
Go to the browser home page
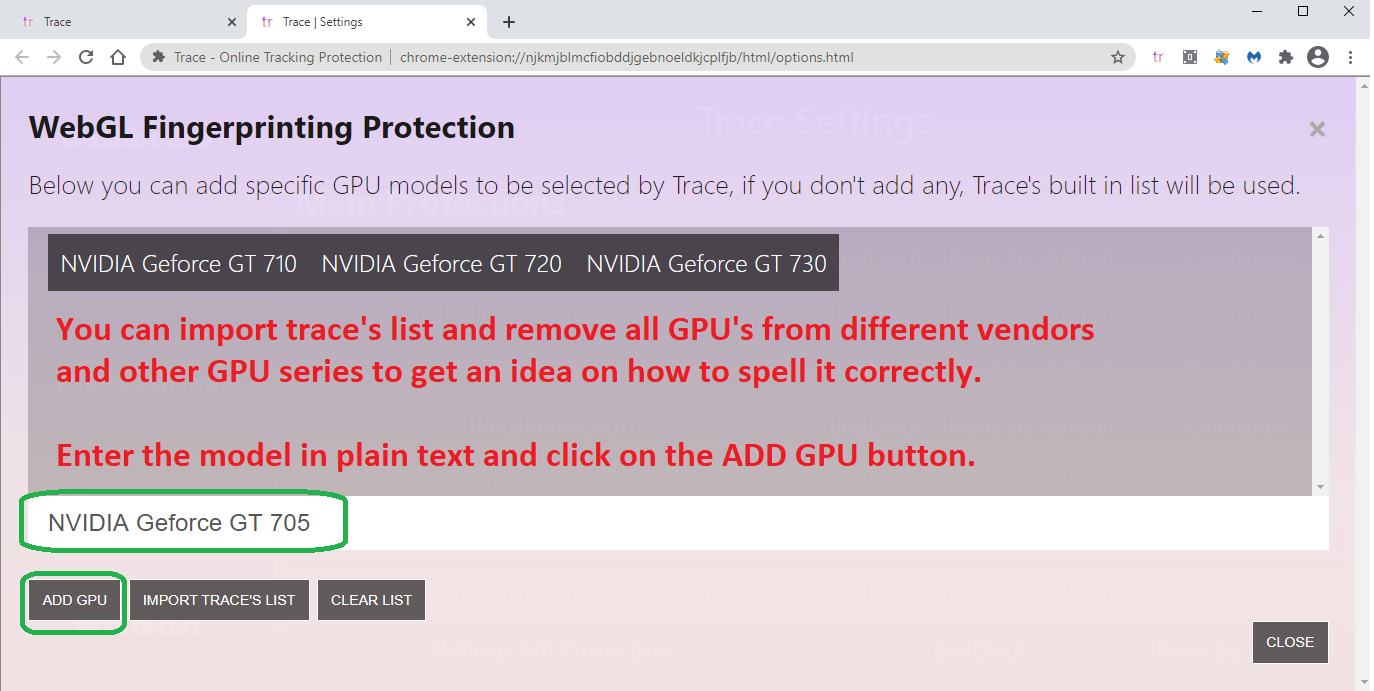click(x=118, y=57)
